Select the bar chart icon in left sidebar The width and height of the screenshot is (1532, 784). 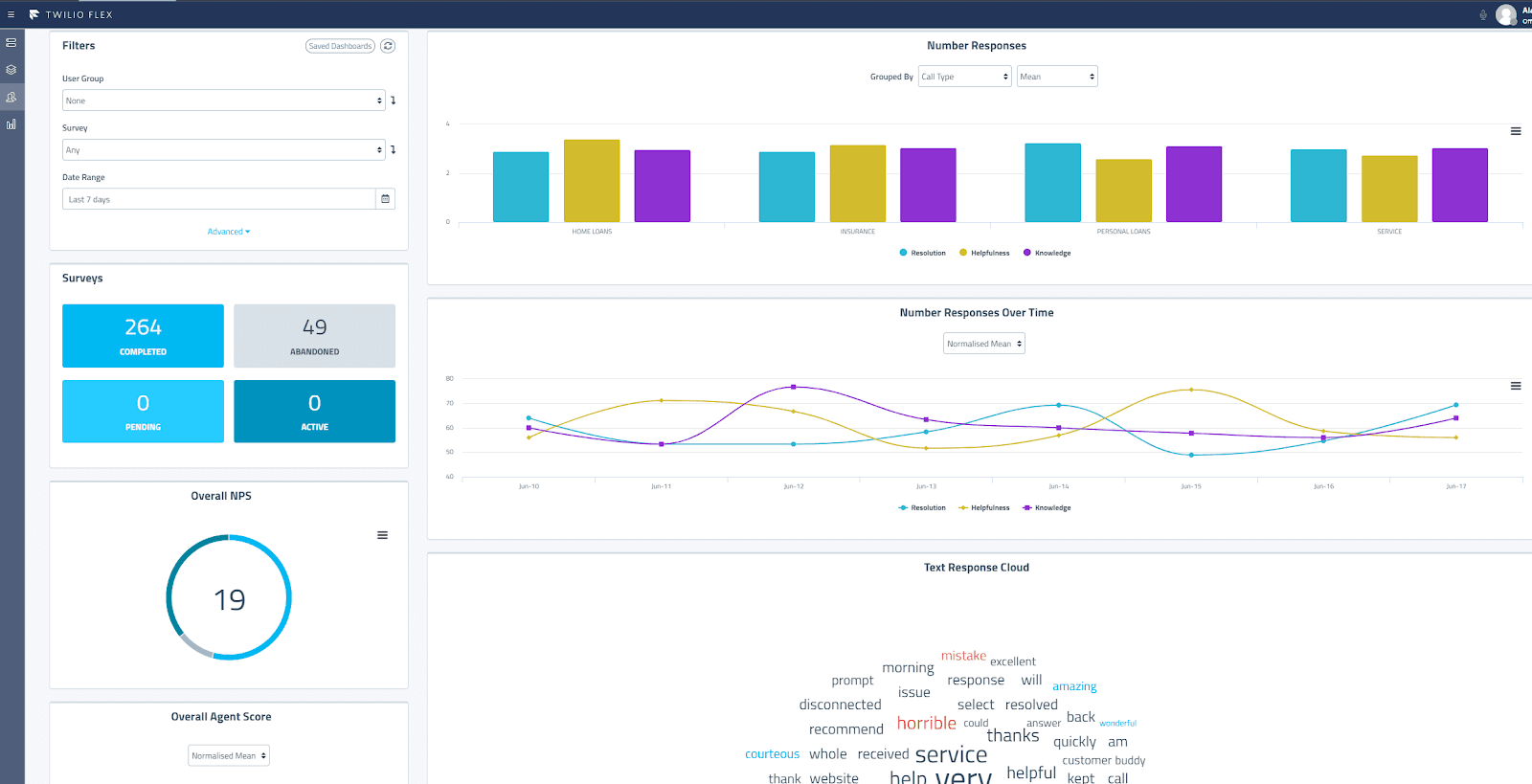click(11, 124)
